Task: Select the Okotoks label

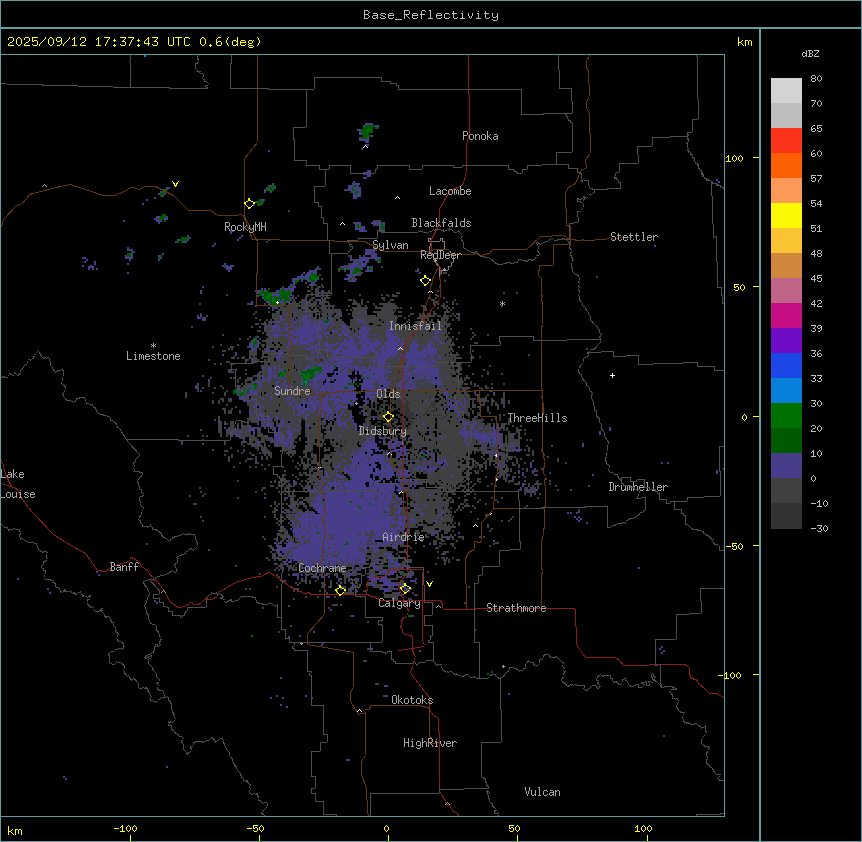Action: click(412, 700)
